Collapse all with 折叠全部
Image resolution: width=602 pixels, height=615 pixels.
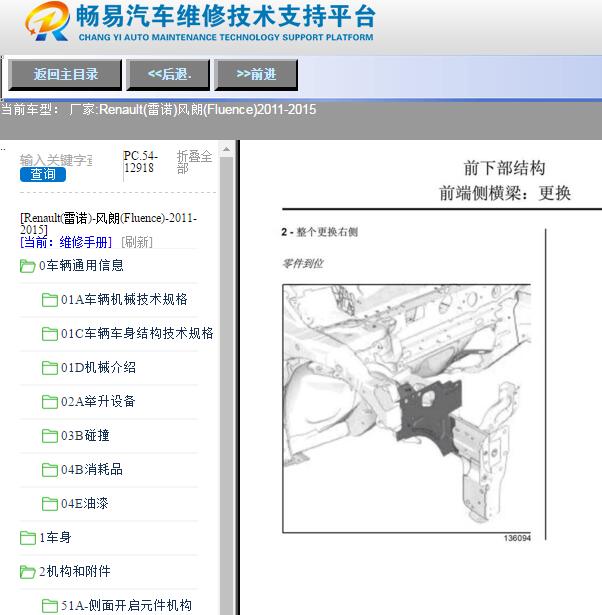tap(194, 162)
